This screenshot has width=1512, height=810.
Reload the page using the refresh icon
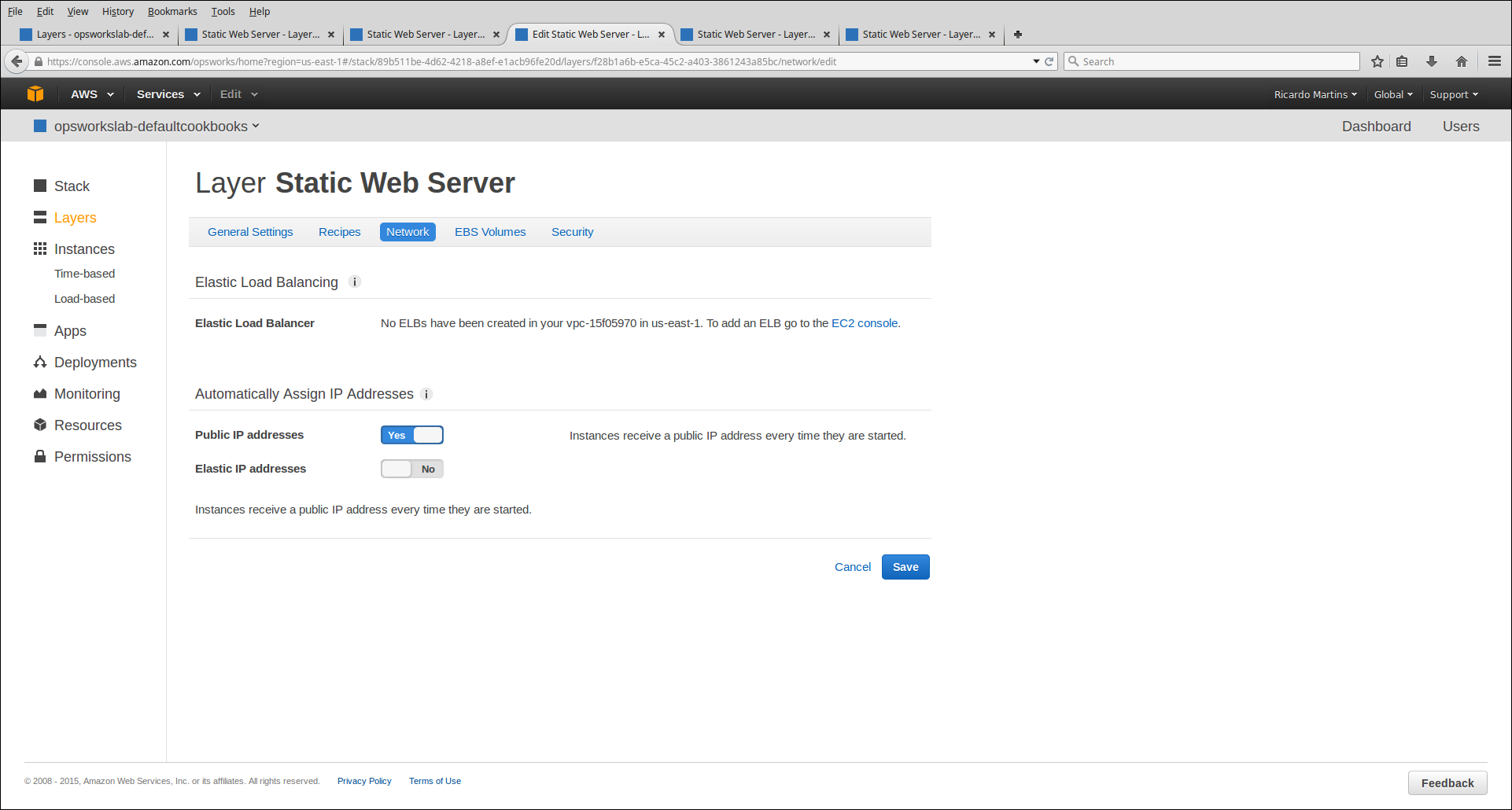click(1049, 61)
